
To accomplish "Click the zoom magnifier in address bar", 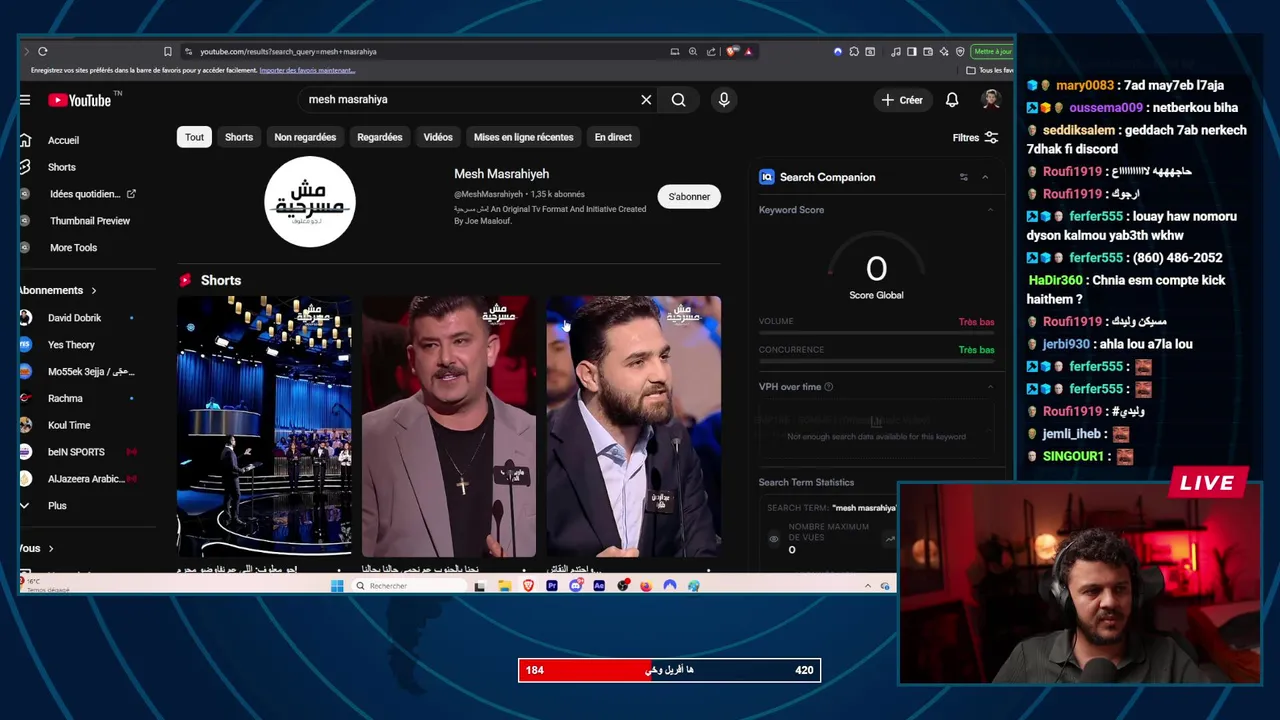I will (x=693, y=51).
